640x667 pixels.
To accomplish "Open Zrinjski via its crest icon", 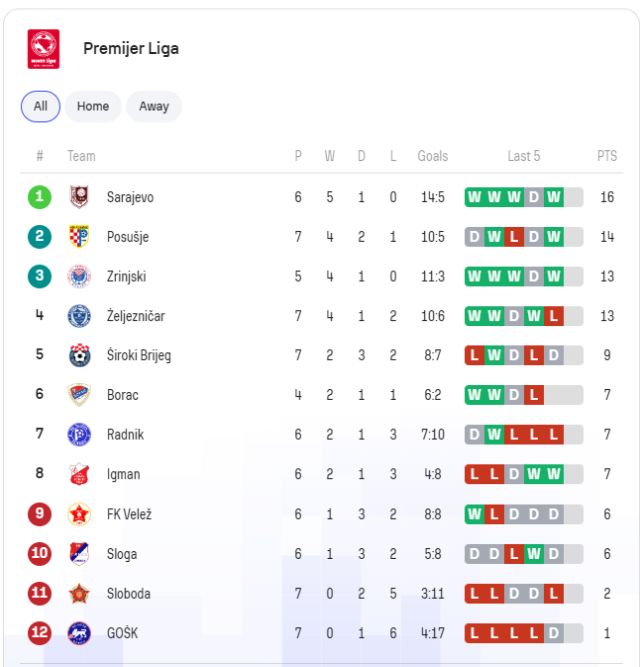I will 79,276.
